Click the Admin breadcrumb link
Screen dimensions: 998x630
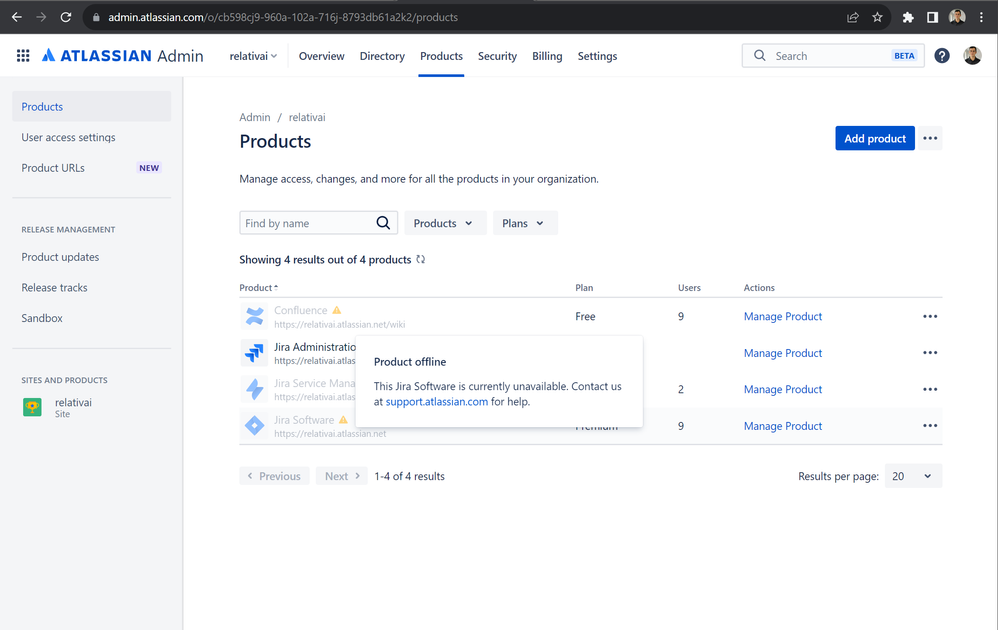tap(255, 117)
